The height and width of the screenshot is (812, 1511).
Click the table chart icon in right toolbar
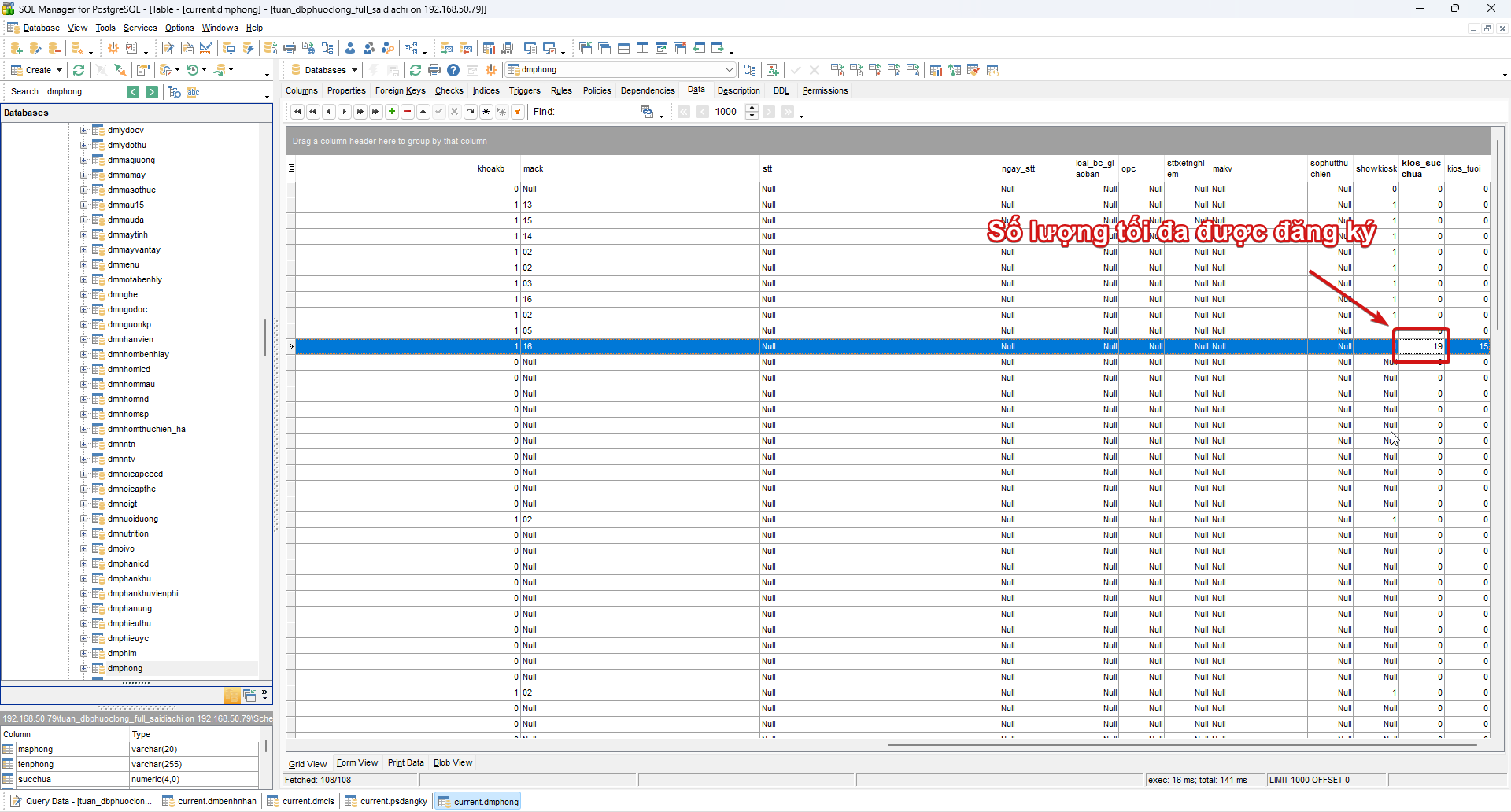[x=936, y=70]
